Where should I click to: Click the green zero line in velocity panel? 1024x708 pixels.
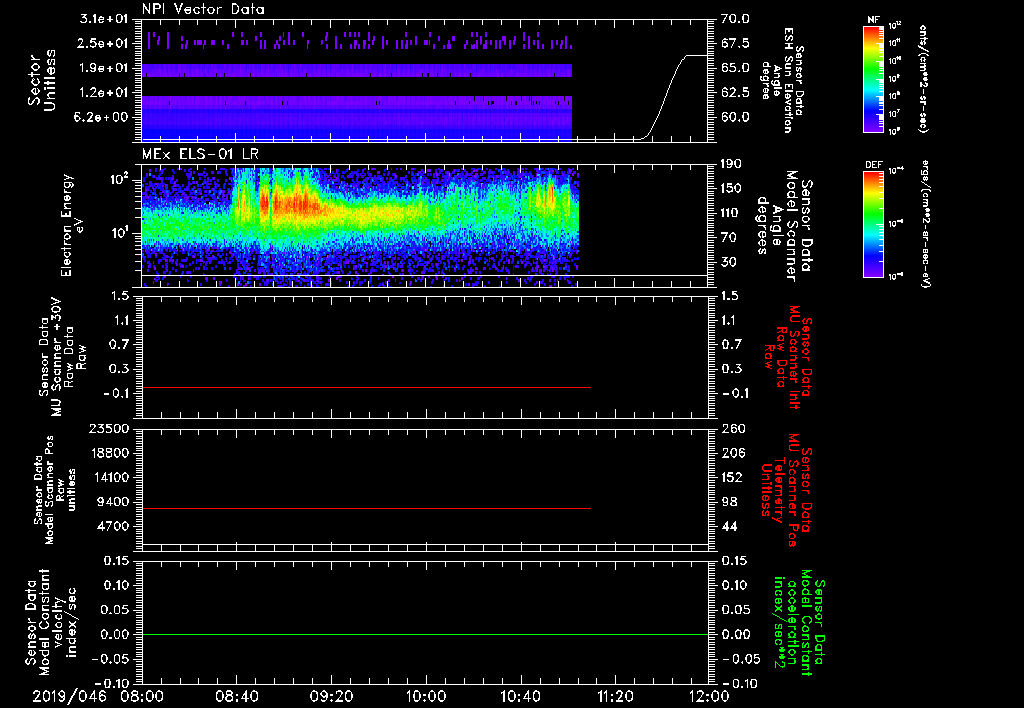click(424, 634)
